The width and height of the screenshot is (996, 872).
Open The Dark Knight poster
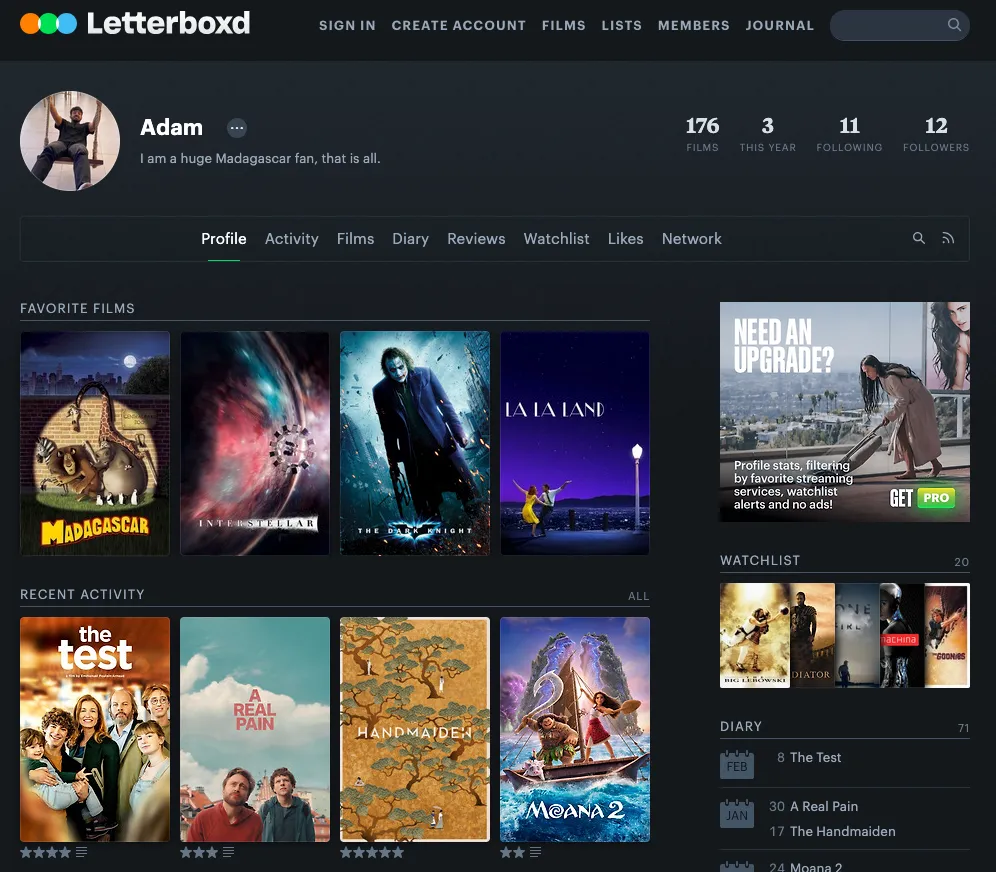click(x=415, y=443)
